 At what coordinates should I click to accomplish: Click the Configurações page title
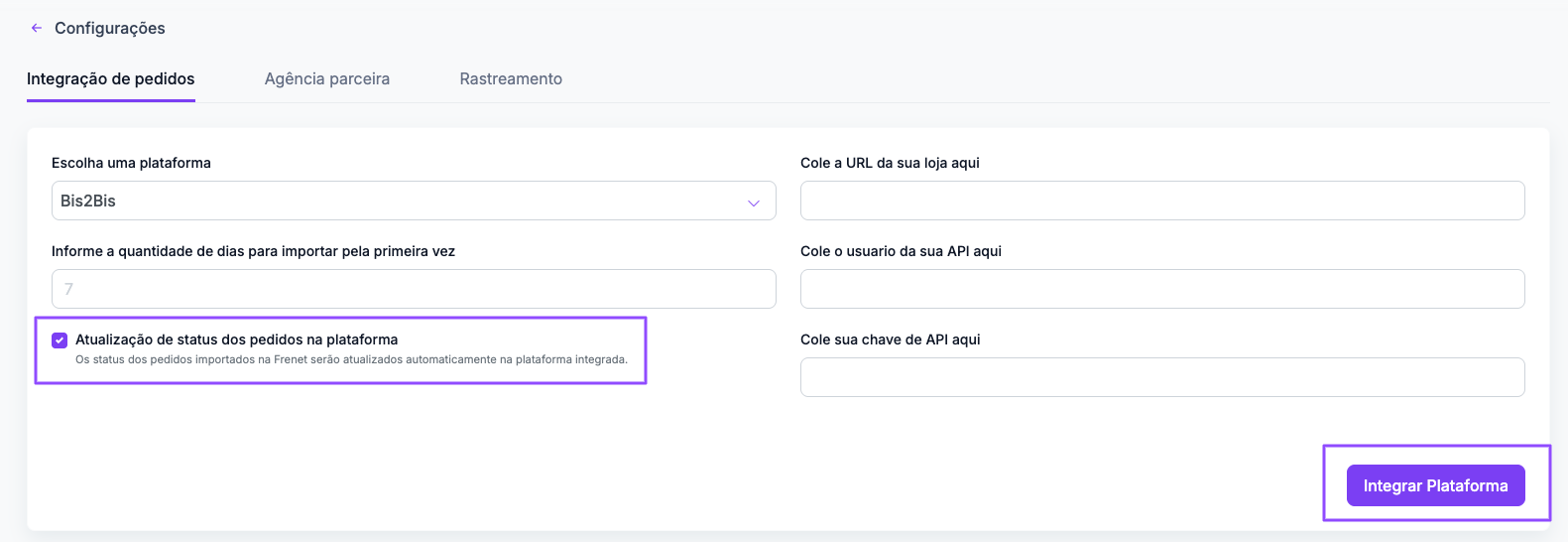(x=110, y=28)
